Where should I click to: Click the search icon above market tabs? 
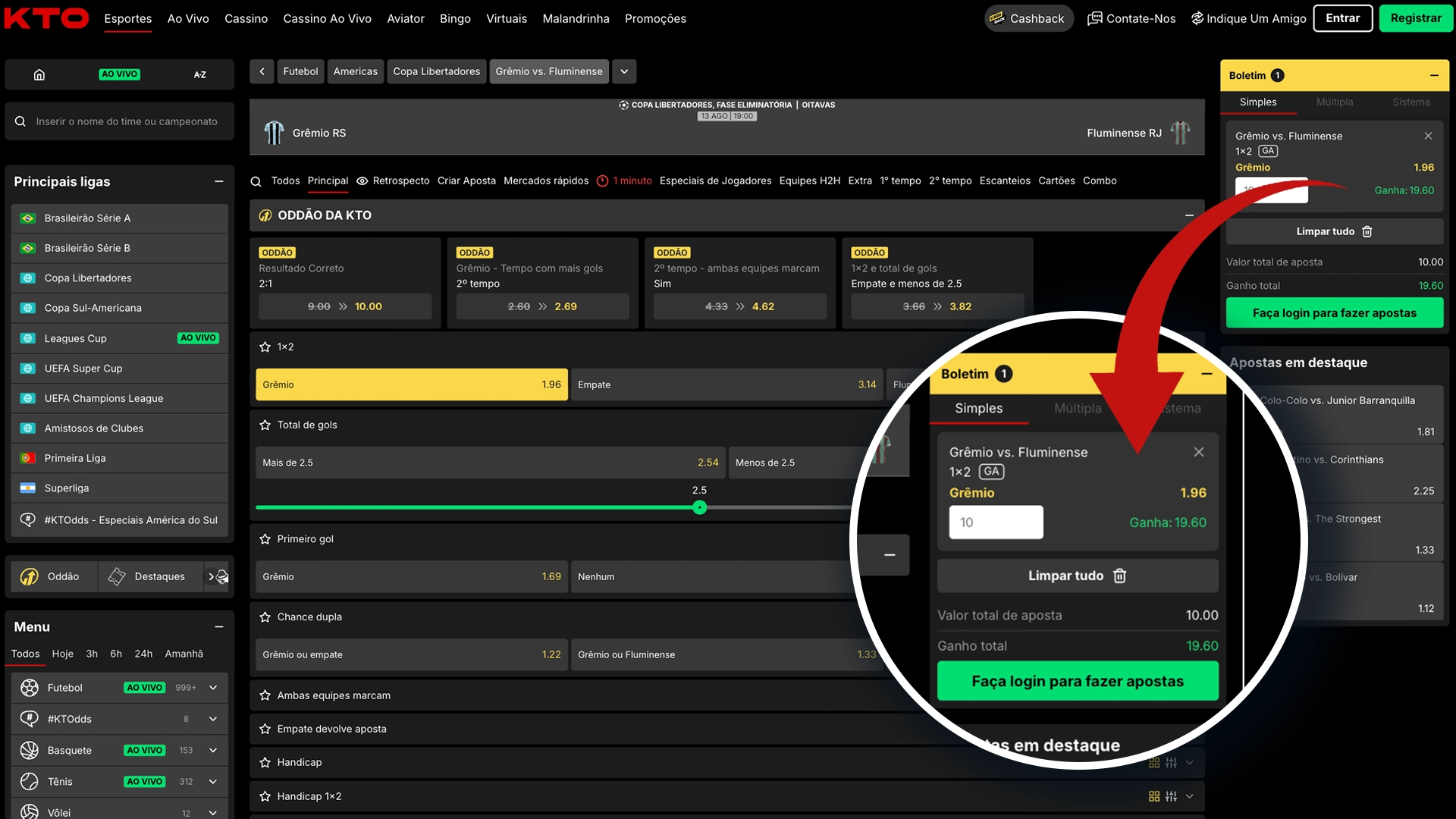coord(256,181)
